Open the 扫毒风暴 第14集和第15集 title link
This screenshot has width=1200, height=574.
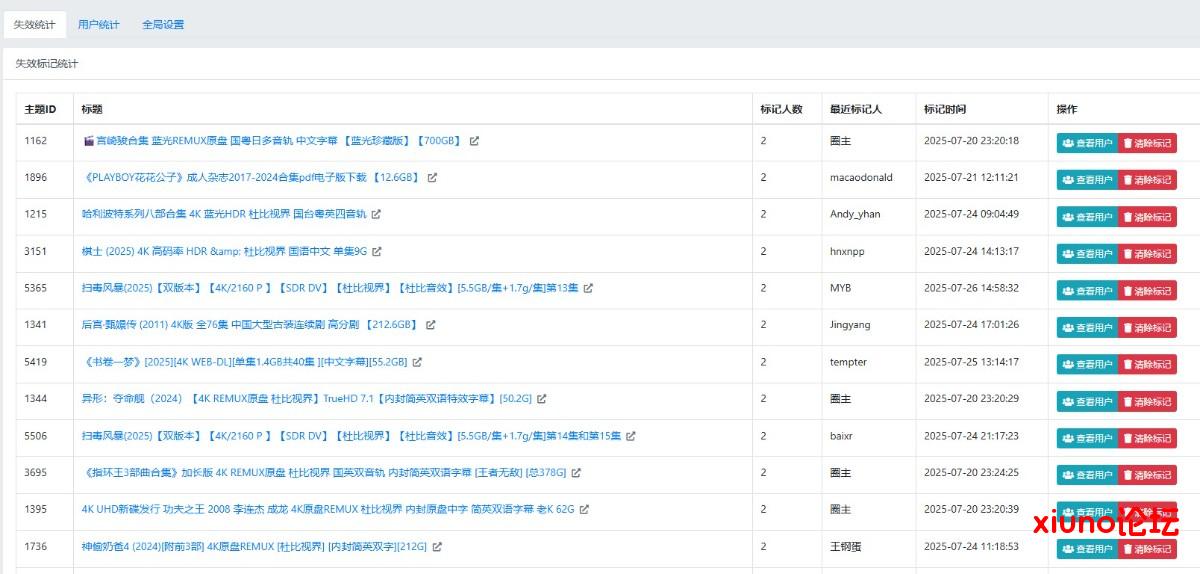[352, 436]
